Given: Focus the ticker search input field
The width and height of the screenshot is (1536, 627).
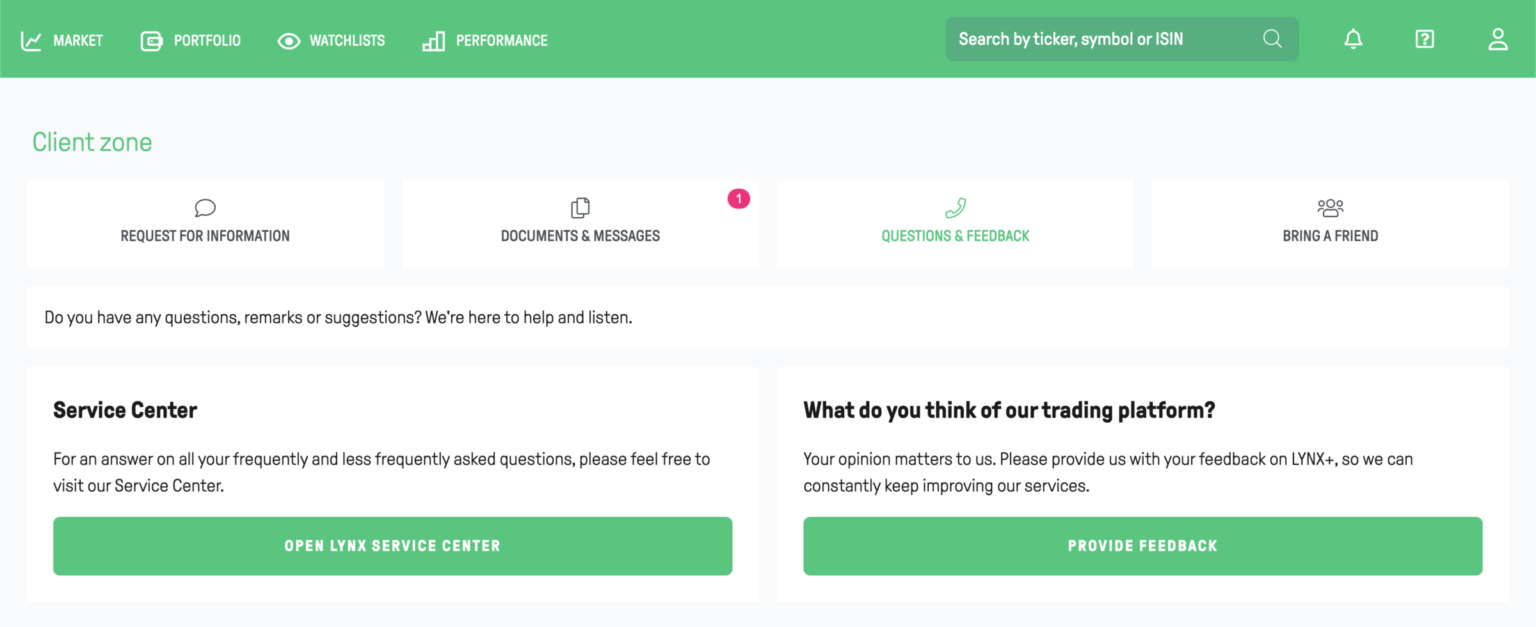Looking at the screenshot, I should 1100,39.
